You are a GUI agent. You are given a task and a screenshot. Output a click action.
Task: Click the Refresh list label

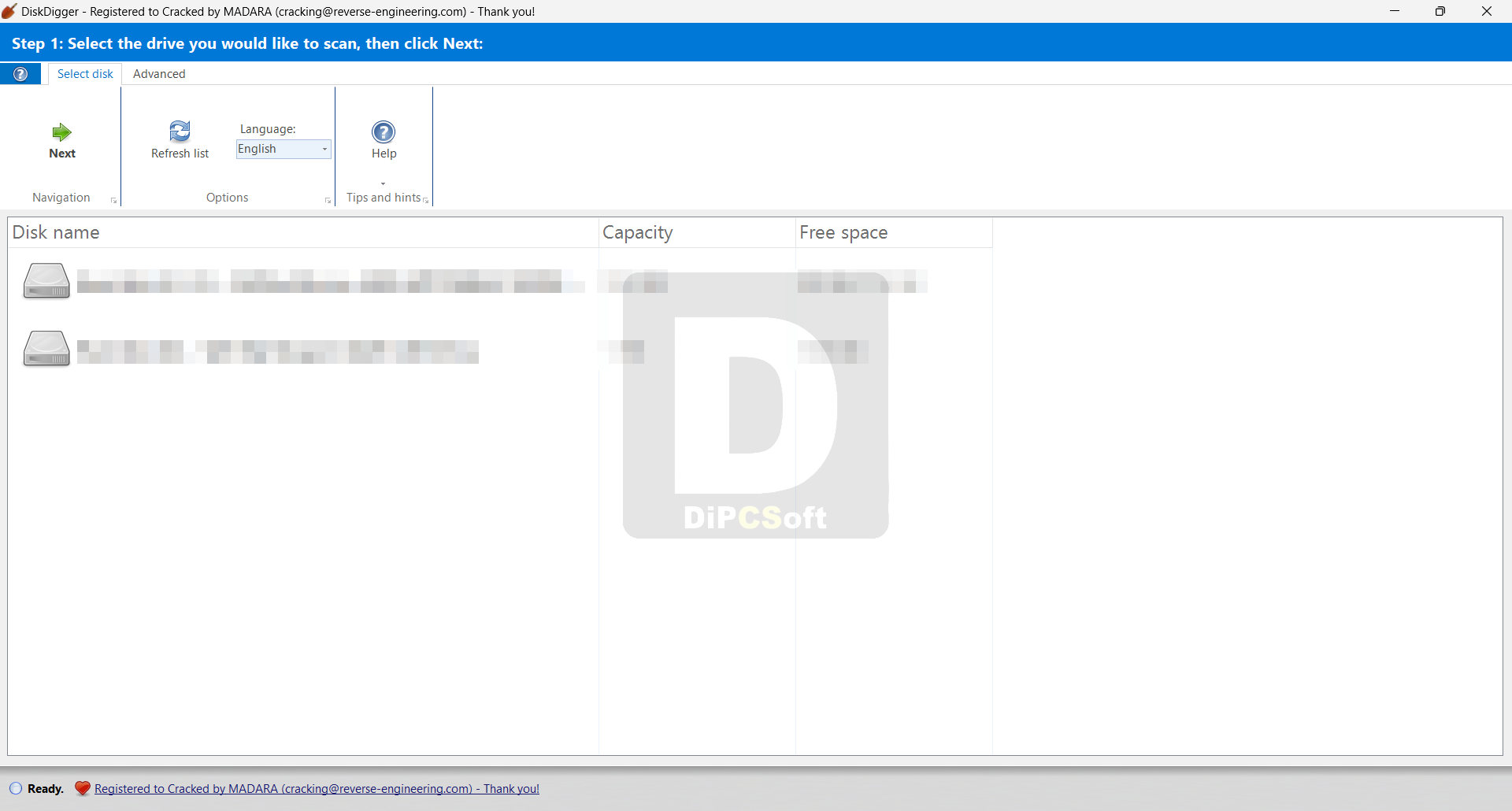[x=180, y=154]
